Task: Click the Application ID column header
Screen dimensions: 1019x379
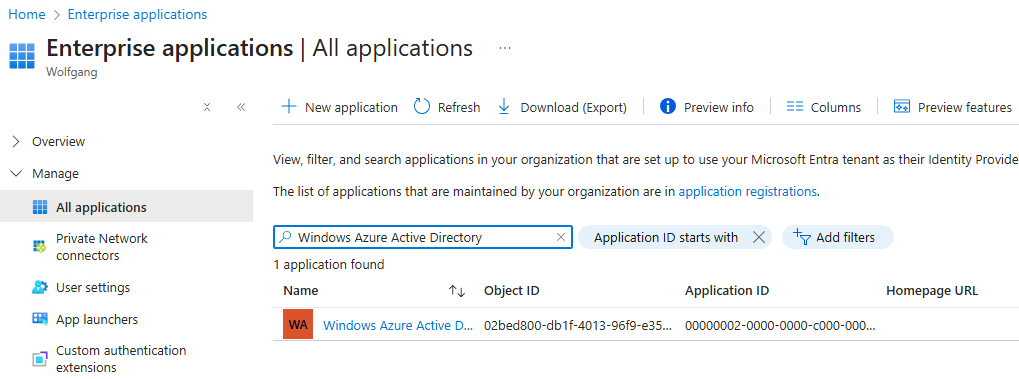Action: [727, 291]
